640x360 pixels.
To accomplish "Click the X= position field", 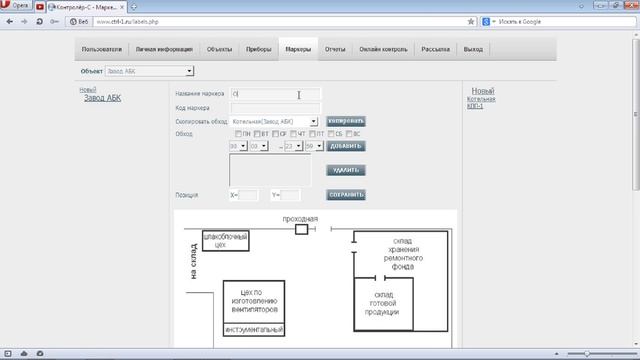I will coord(248,195).
